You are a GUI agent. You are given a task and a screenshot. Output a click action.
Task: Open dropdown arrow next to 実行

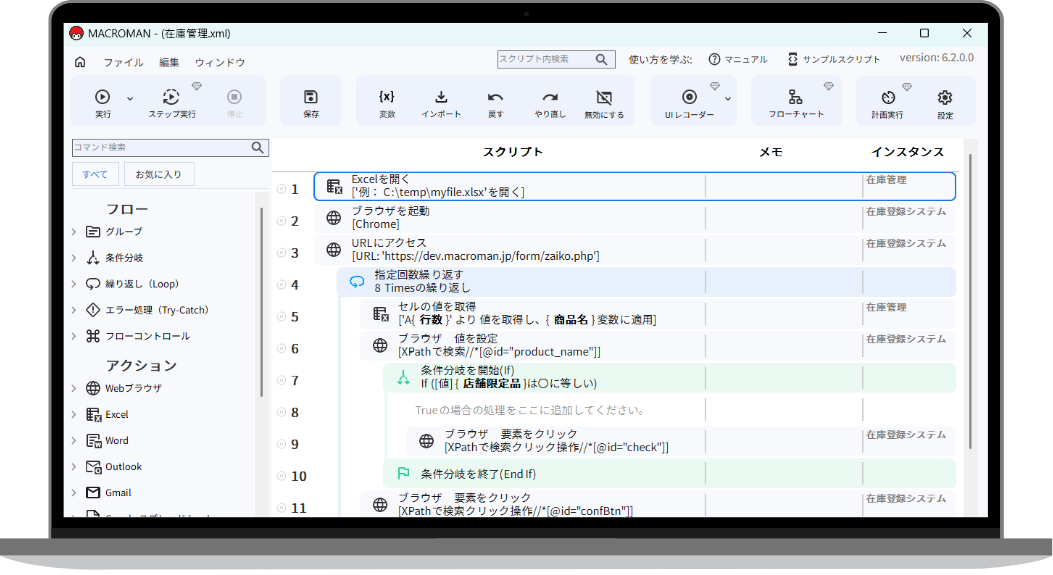pos(130,99)
